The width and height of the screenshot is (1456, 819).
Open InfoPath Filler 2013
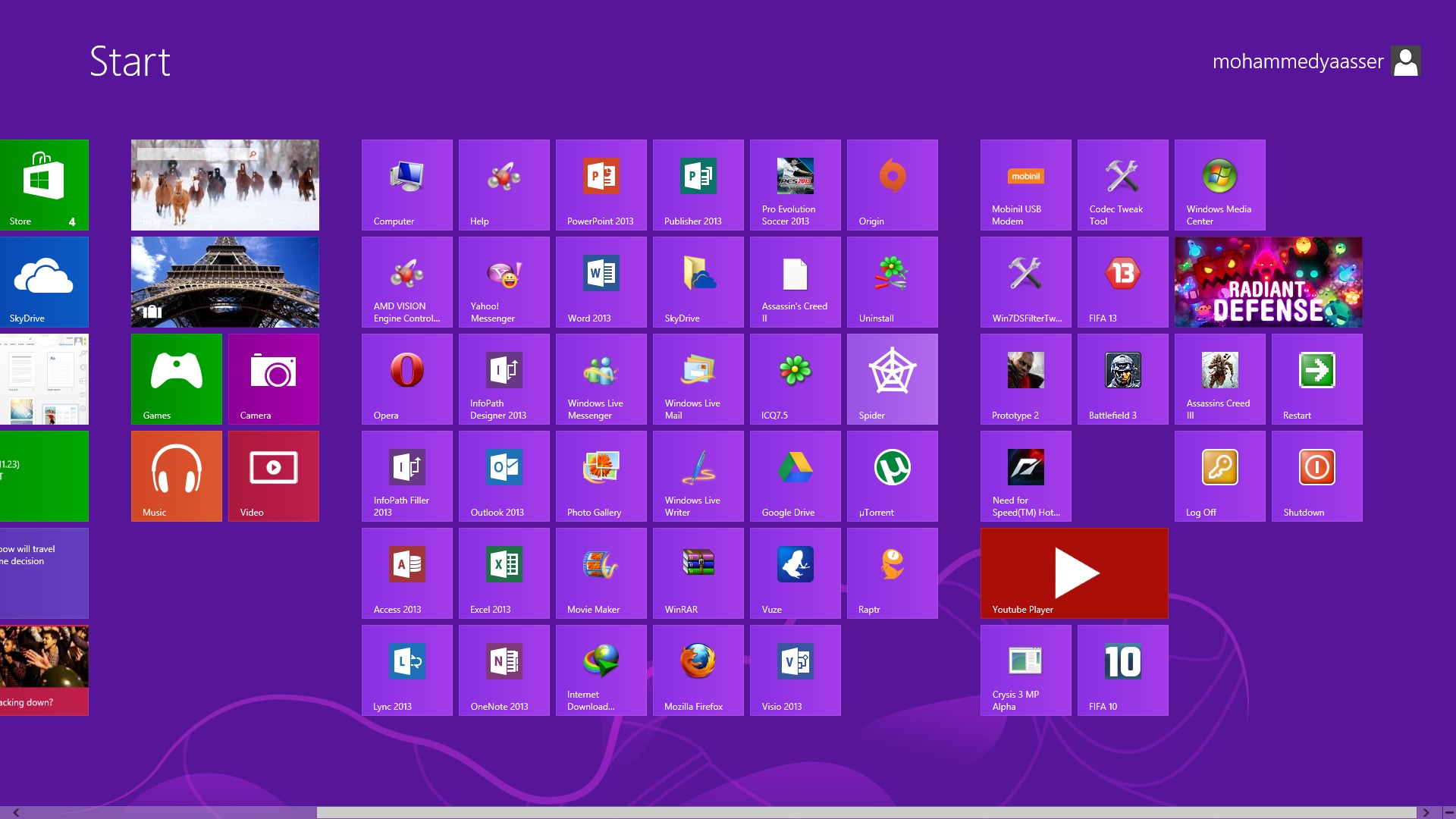point(407,476)
